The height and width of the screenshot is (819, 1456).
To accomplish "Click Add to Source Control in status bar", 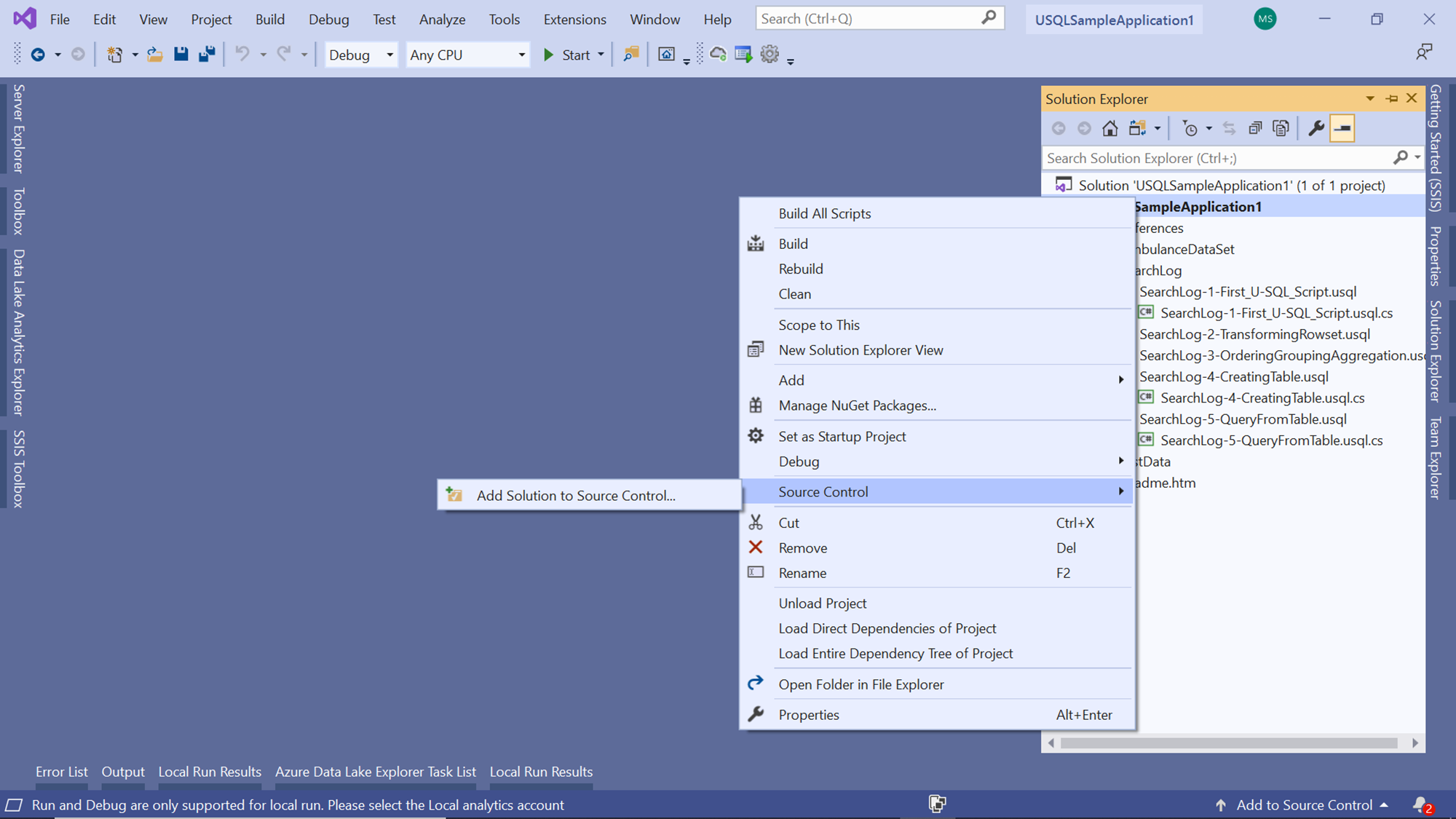I will click(x=1304, y=805).
